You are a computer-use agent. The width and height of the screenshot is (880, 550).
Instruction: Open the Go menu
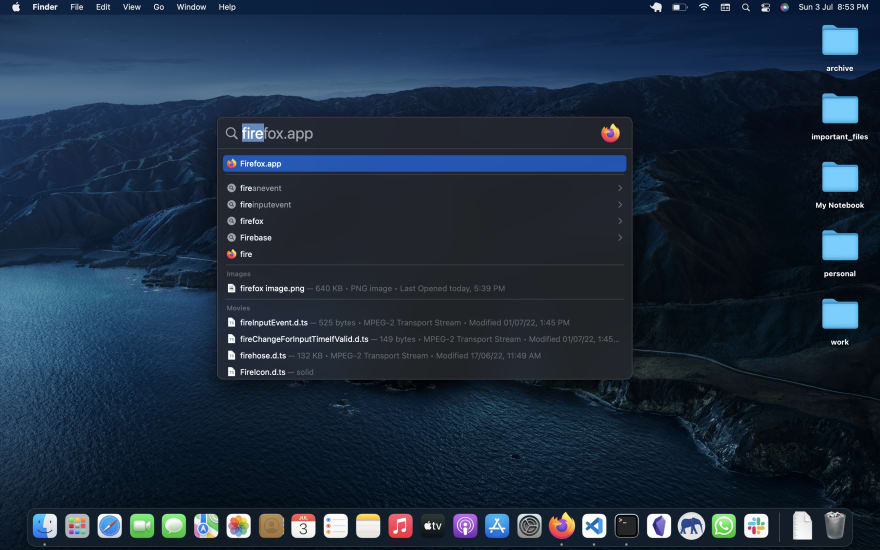[159, 7]
